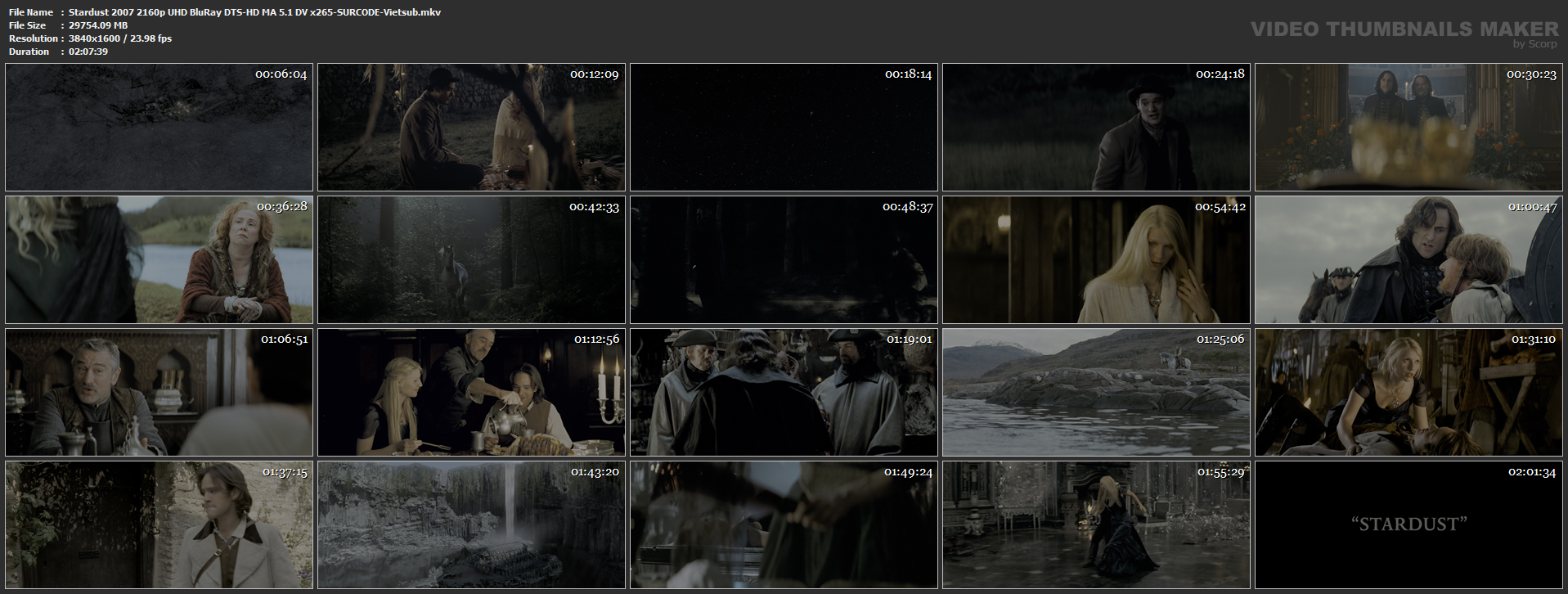
Task: Click the rocky shoreline thumbnail at 01:25:06
Action: click(x=1097, y=393)
